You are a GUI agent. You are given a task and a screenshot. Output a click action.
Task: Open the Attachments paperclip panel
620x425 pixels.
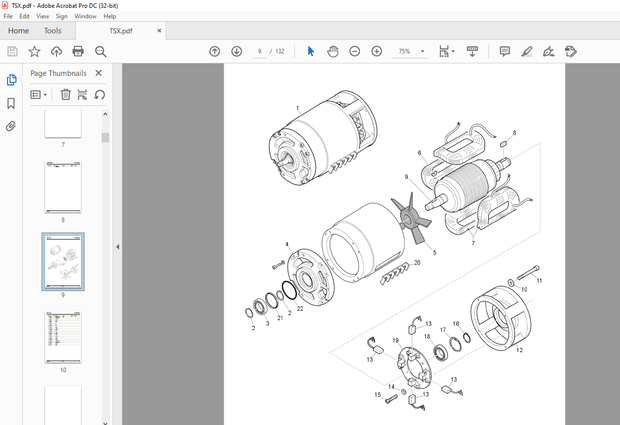coord(11,127)
